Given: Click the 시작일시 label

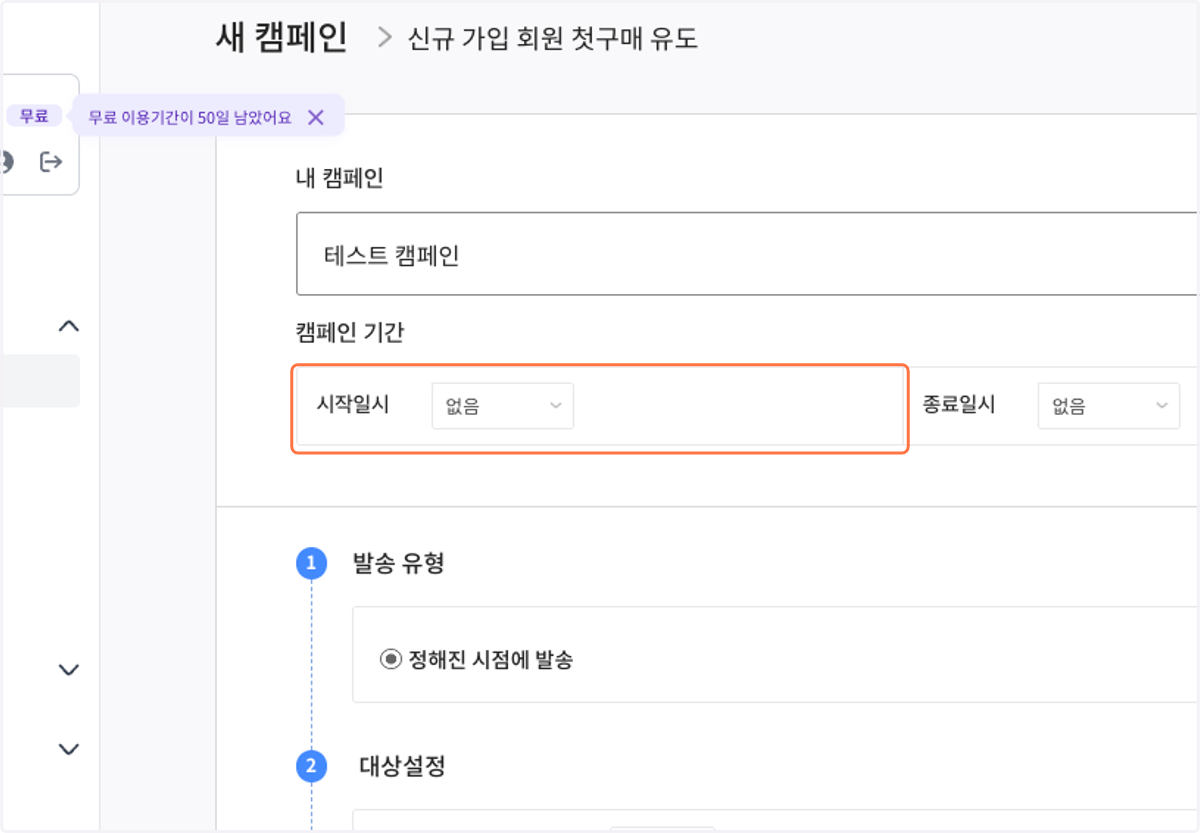Looking at the screenshot, I should [x=352, y=405].
